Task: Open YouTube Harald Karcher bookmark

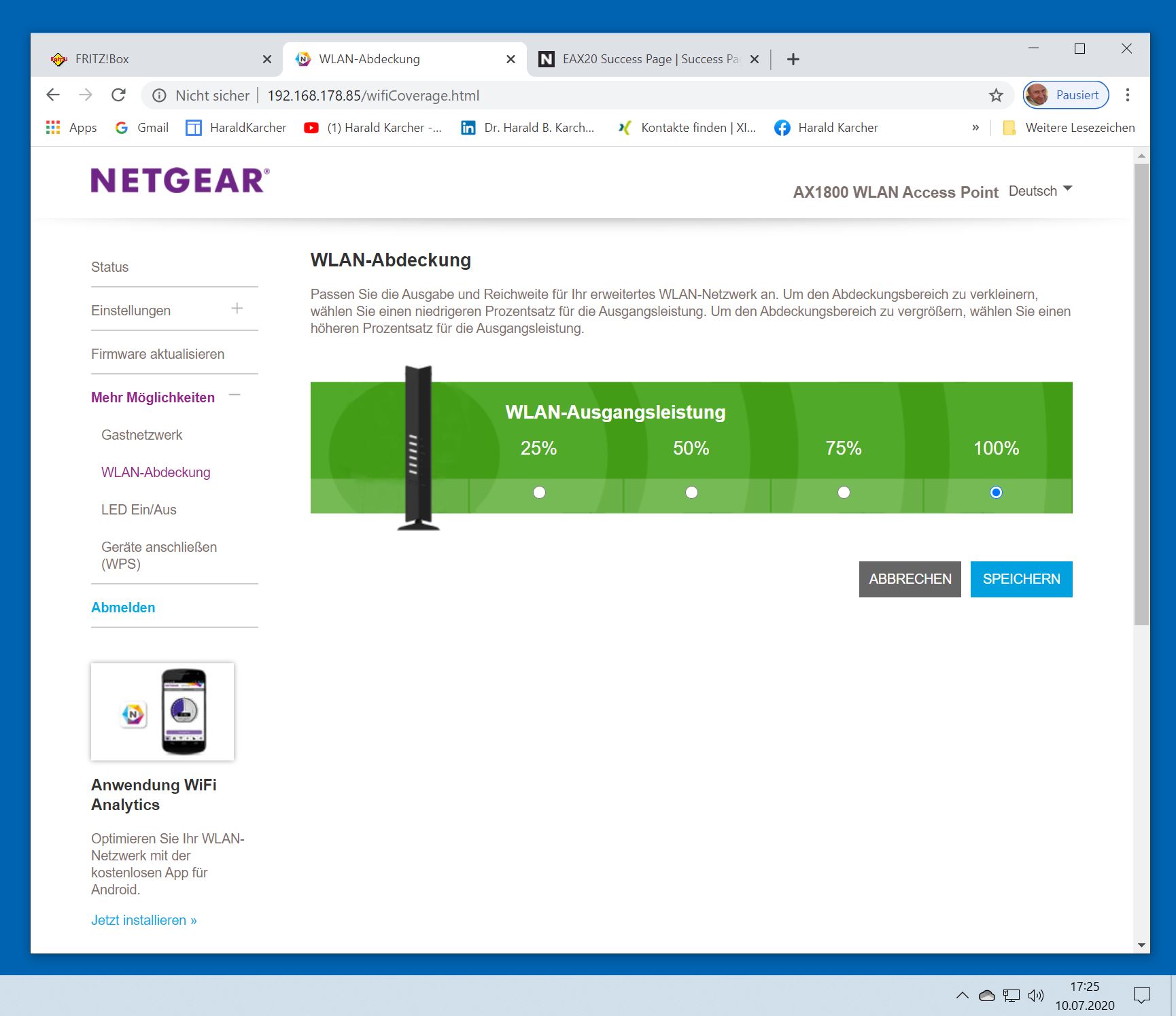Action: point(373,128)
